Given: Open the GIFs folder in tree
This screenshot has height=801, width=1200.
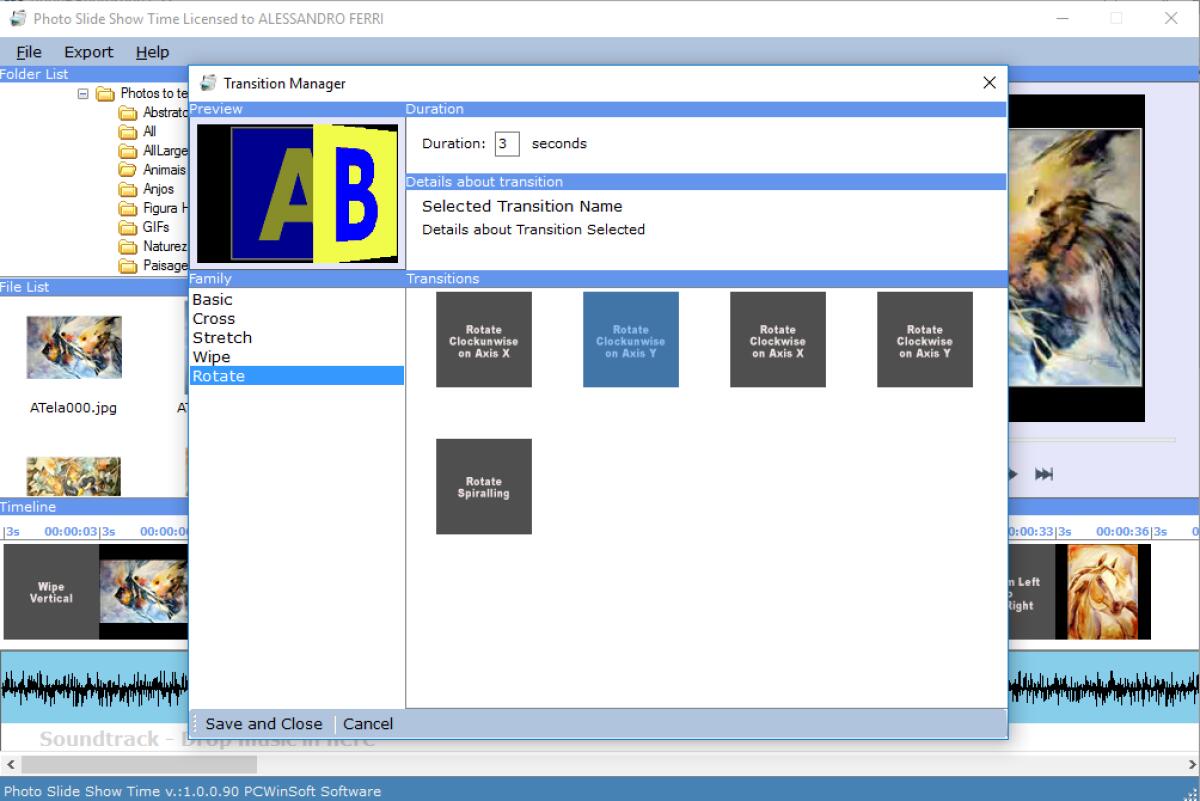Looking at the screenshot, I should [156, 227].
